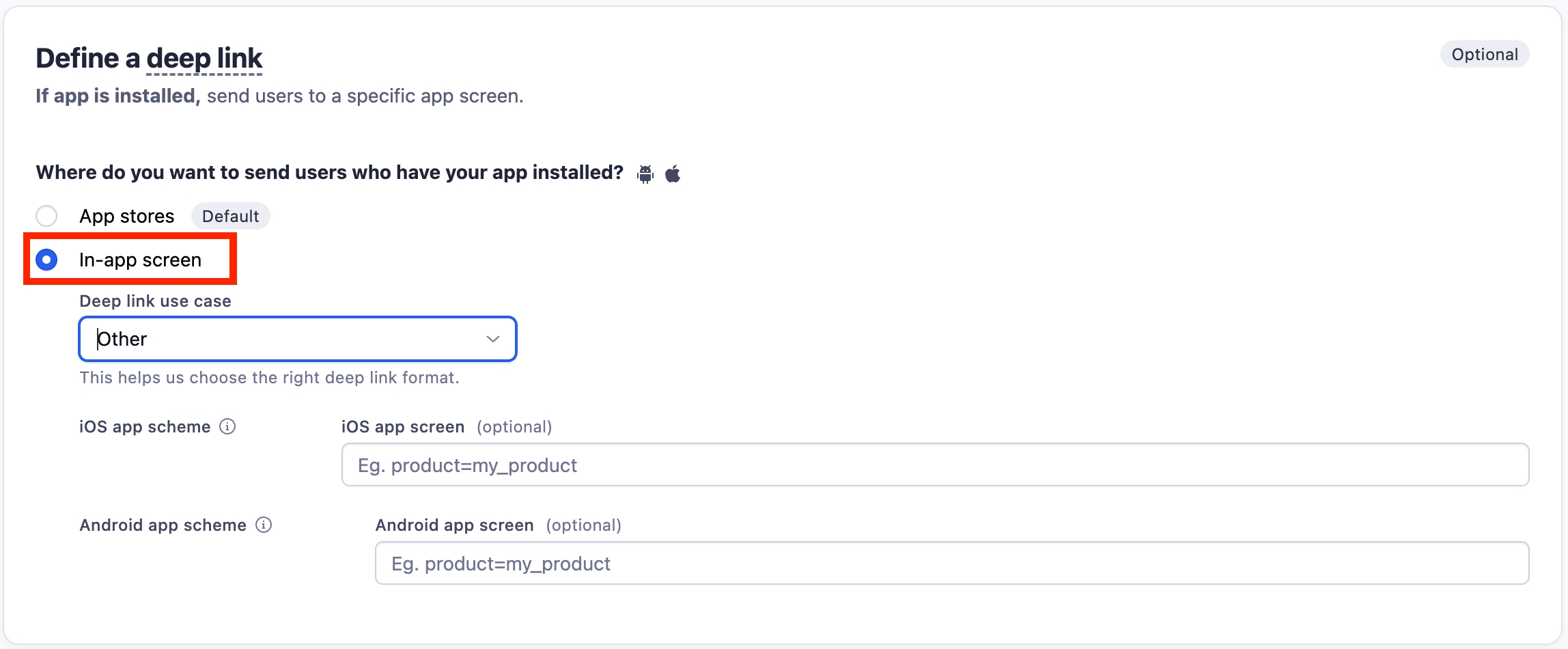1568x649 pixels.
Task: Click the "Android app screen" field label
Action: point(454,525)
